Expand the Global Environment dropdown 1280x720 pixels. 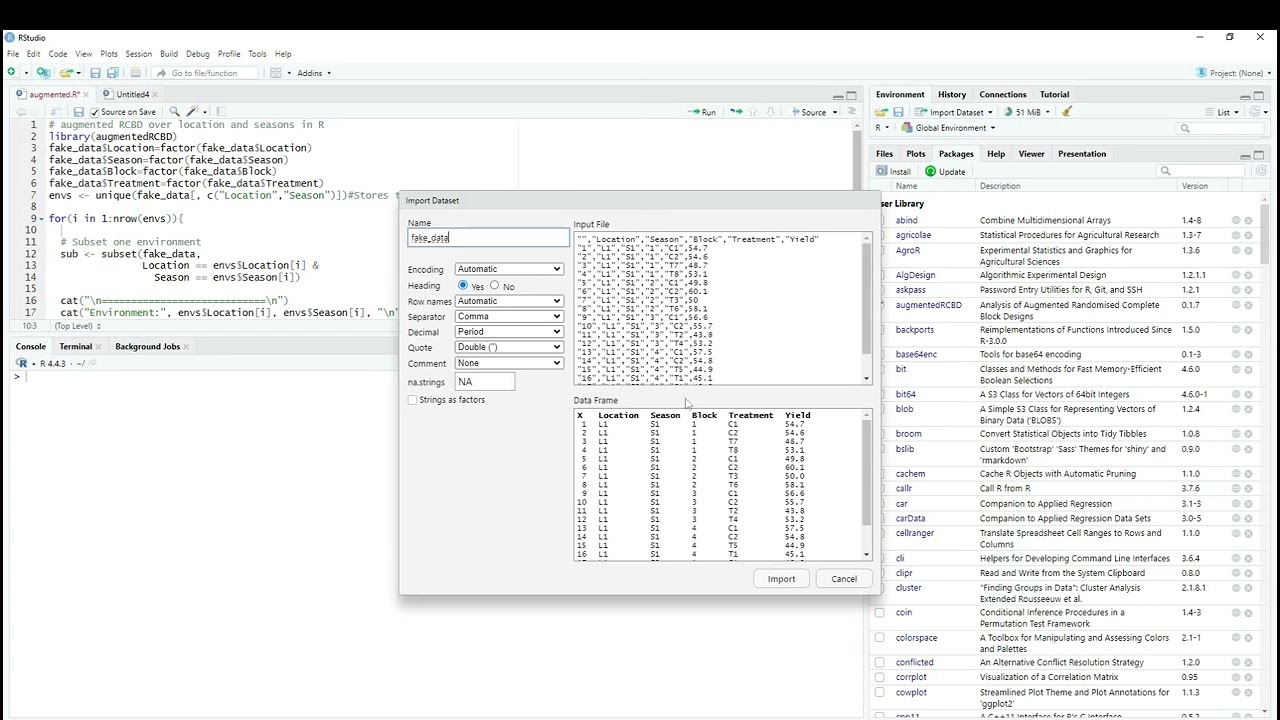[x=947, y=128]
